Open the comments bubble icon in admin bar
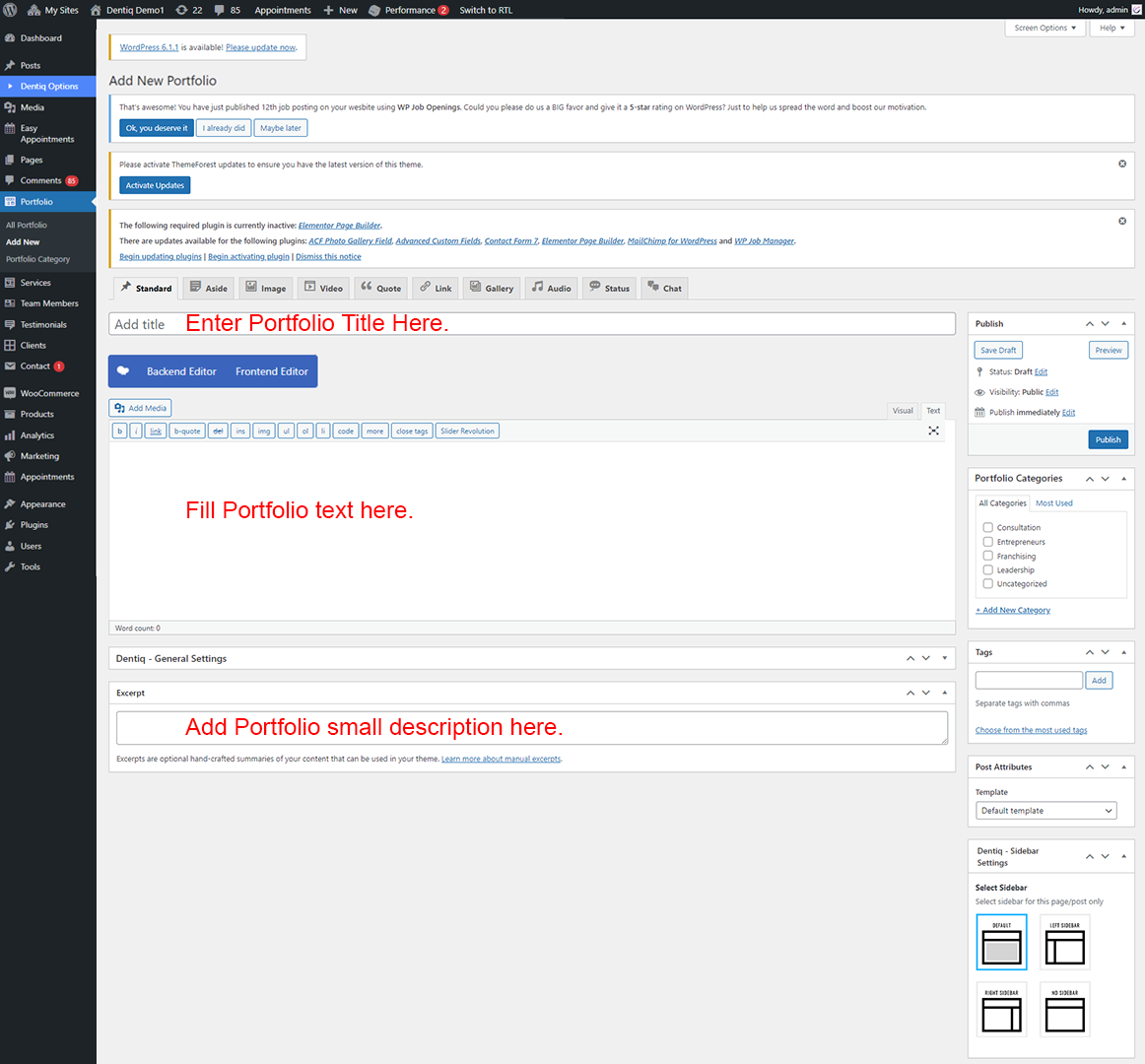 click(x=219, y=10)
